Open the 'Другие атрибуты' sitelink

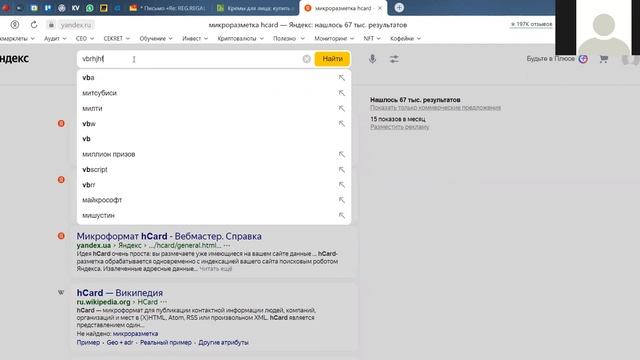click(x=223, y=342)
